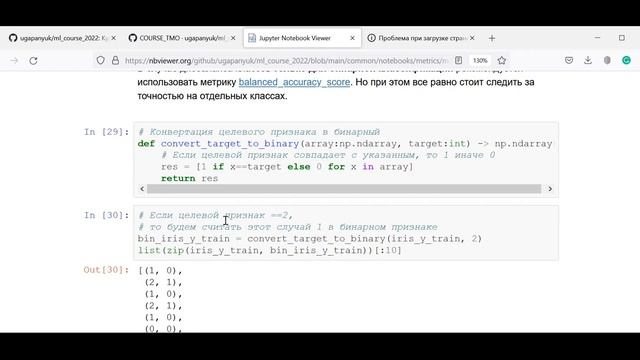Save page to Pocket
The image size is (640, 360).
click(569, 60)
